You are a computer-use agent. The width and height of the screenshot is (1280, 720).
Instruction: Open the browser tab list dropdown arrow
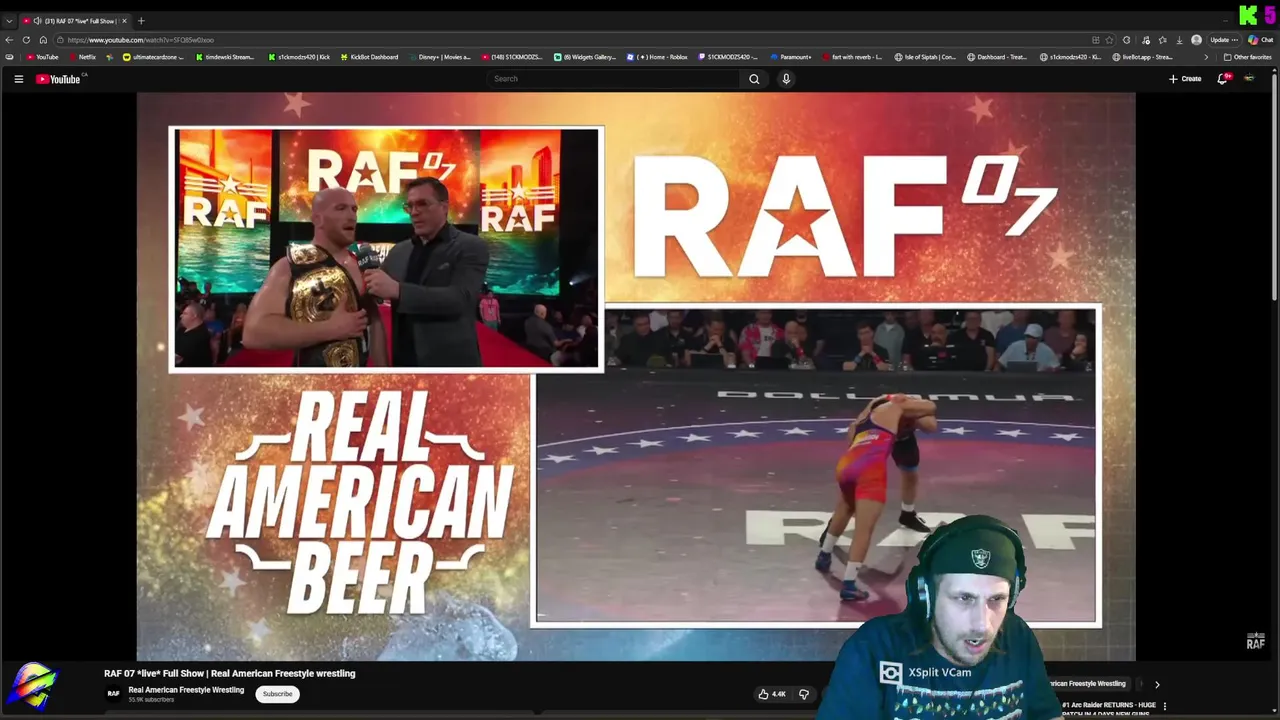pyautogui.click(x=9, y=21)
